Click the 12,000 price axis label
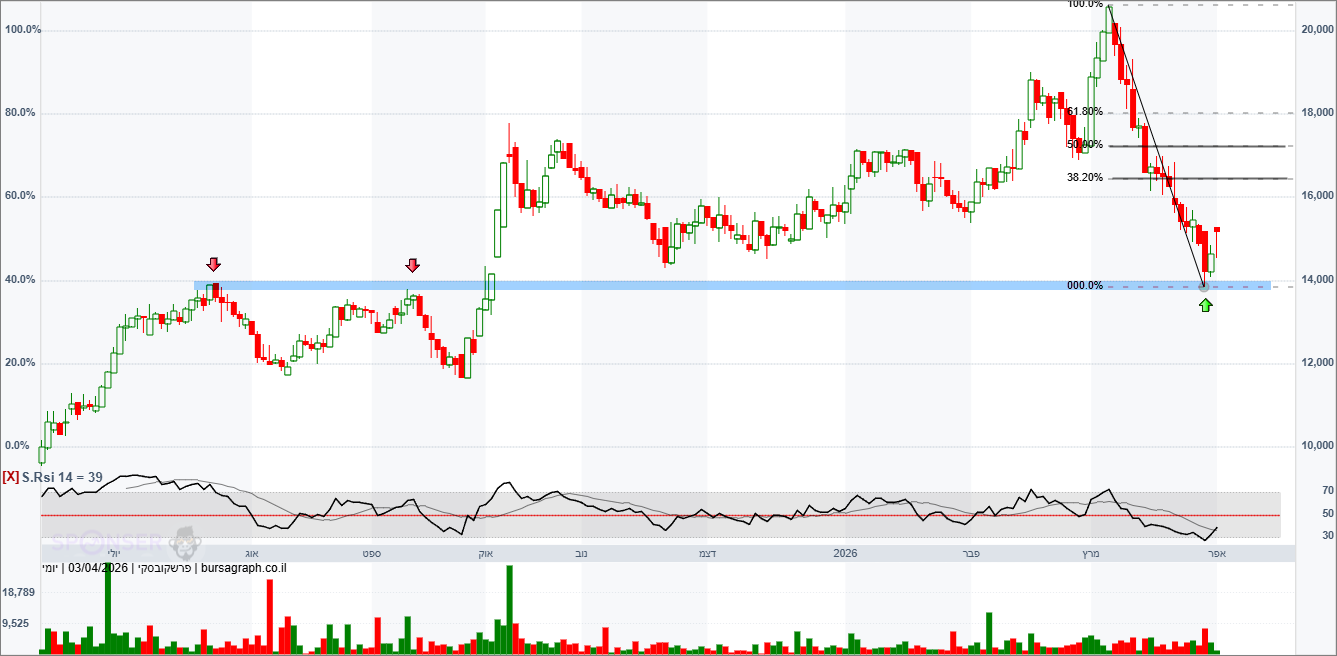Viewport: 1337px width, 656px height. click(1318, 363)
